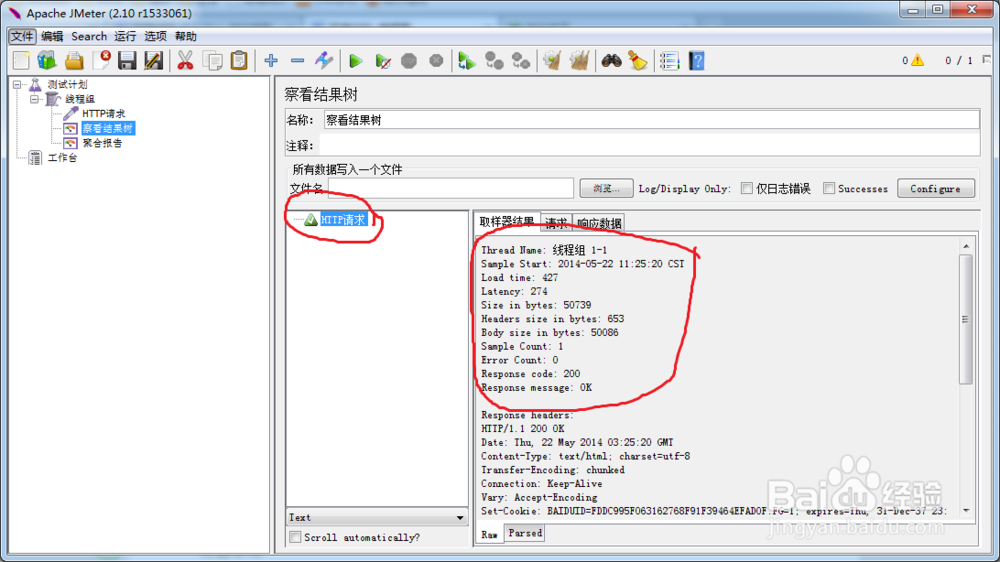This screenshot has height=562, width=1000.
Task: Select the HTTP请求 sample result entry
Action: pyautogui.click(x=344, y=219)
